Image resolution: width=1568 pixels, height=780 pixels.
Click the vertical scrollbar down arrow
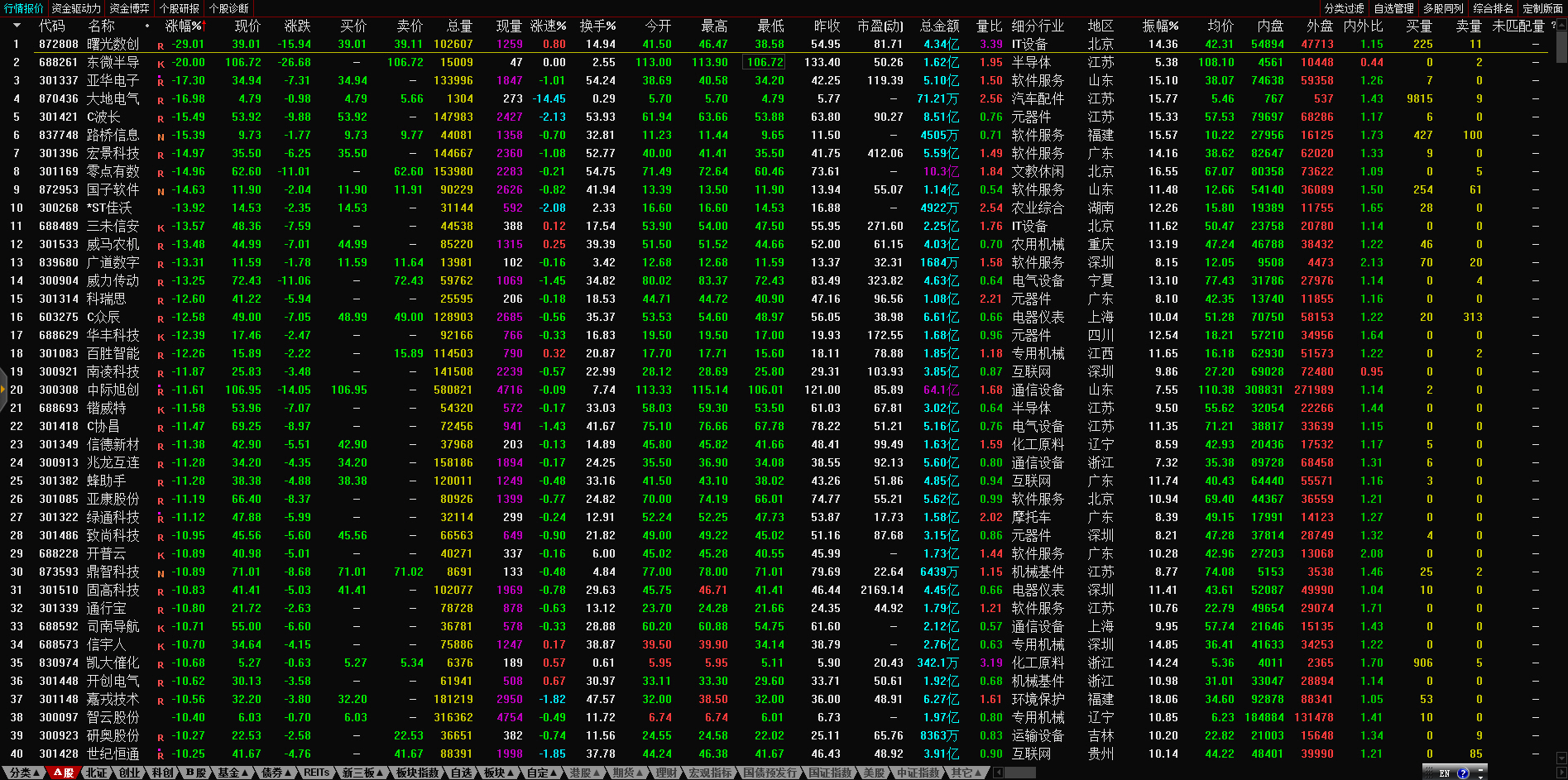click(1561, 757)
